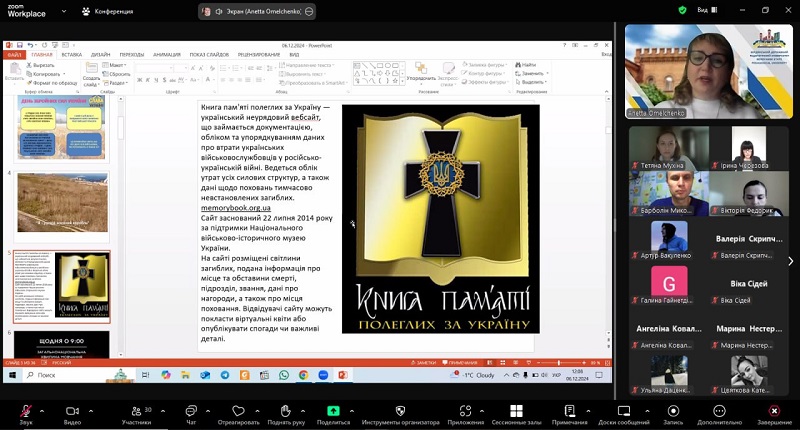Switch to ВСТАВКА ribbon tab
Screen dimensions: 800x430
click(x=71, y=54)
